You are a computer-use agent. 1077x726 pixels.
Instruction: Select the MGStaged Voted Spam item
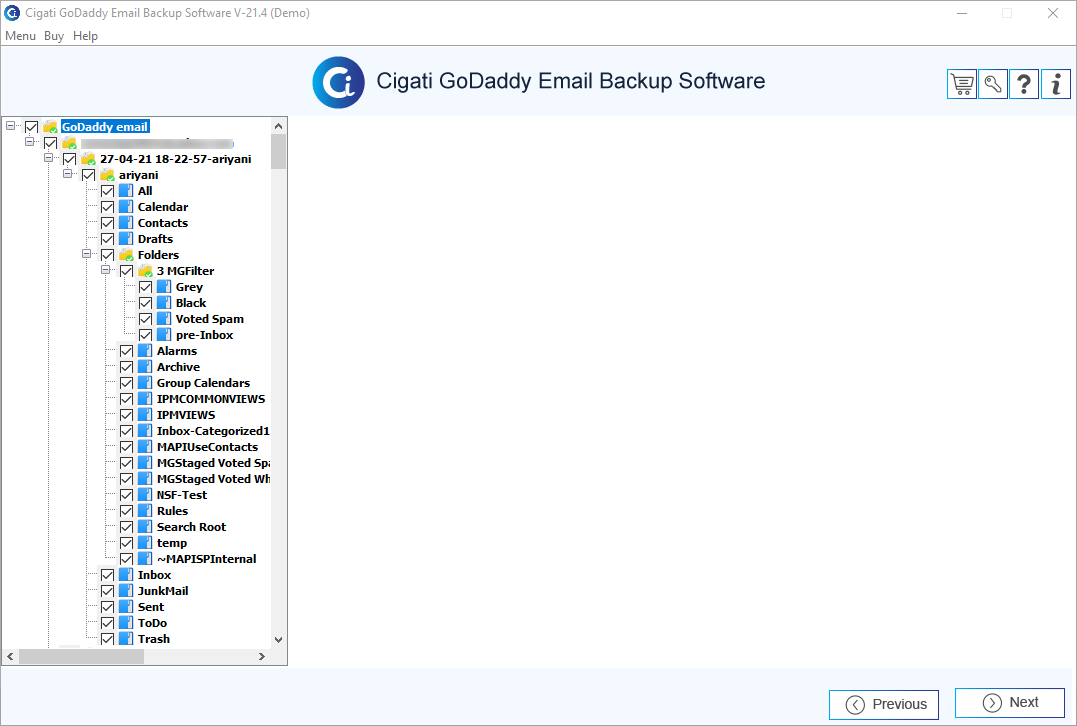pos(213,463)
